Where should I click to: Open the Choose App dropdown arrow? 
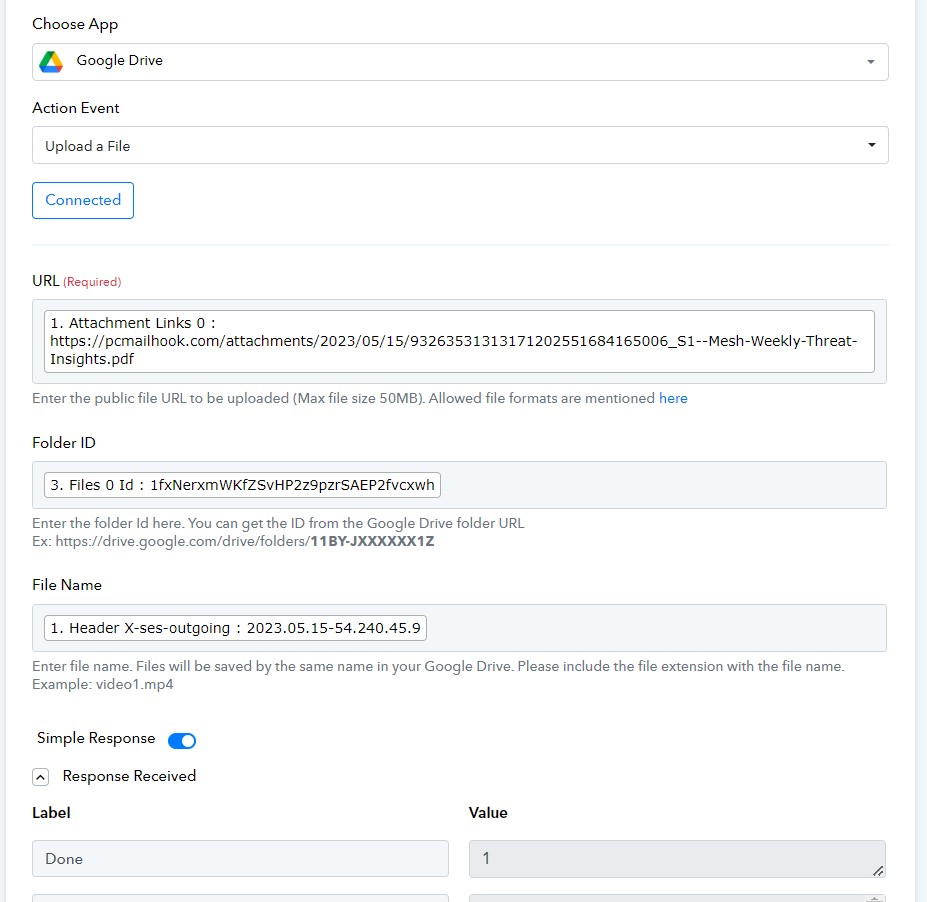point(870,62)
